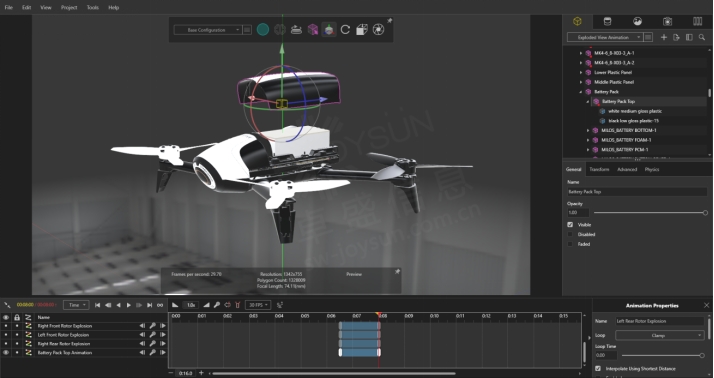Select MILOS_BATTERY FOAM-1 in the tree
Screen dimensions: 714x378
pyautogui.click(x=626, y=140)
